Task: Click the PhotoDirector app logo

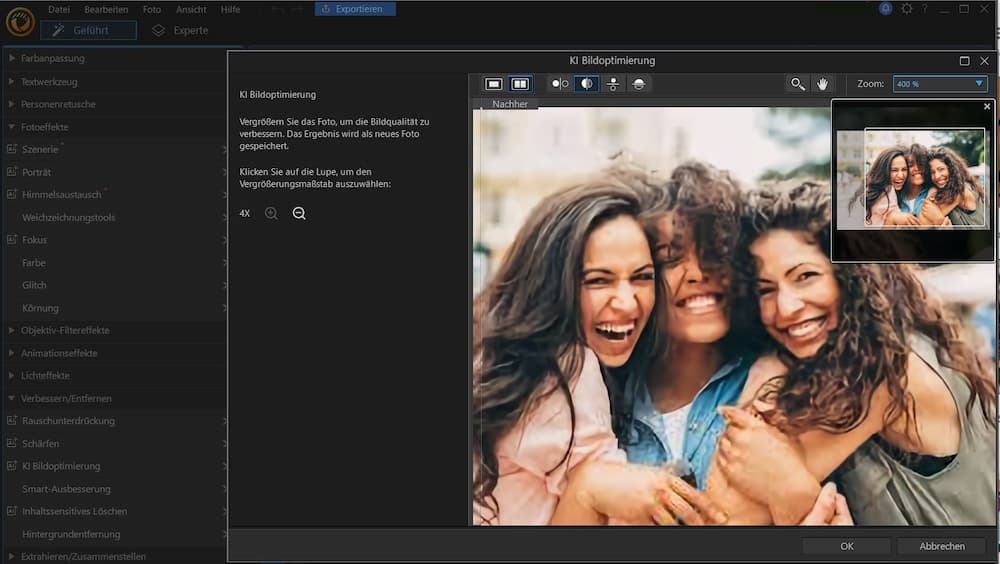Action: pos(19,22)
